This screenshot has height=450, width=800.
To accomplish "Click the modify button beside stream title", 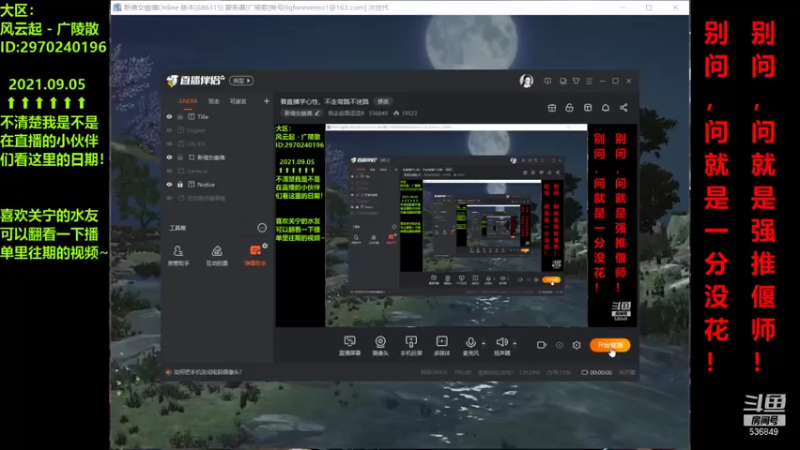I will tap(383, 102).
